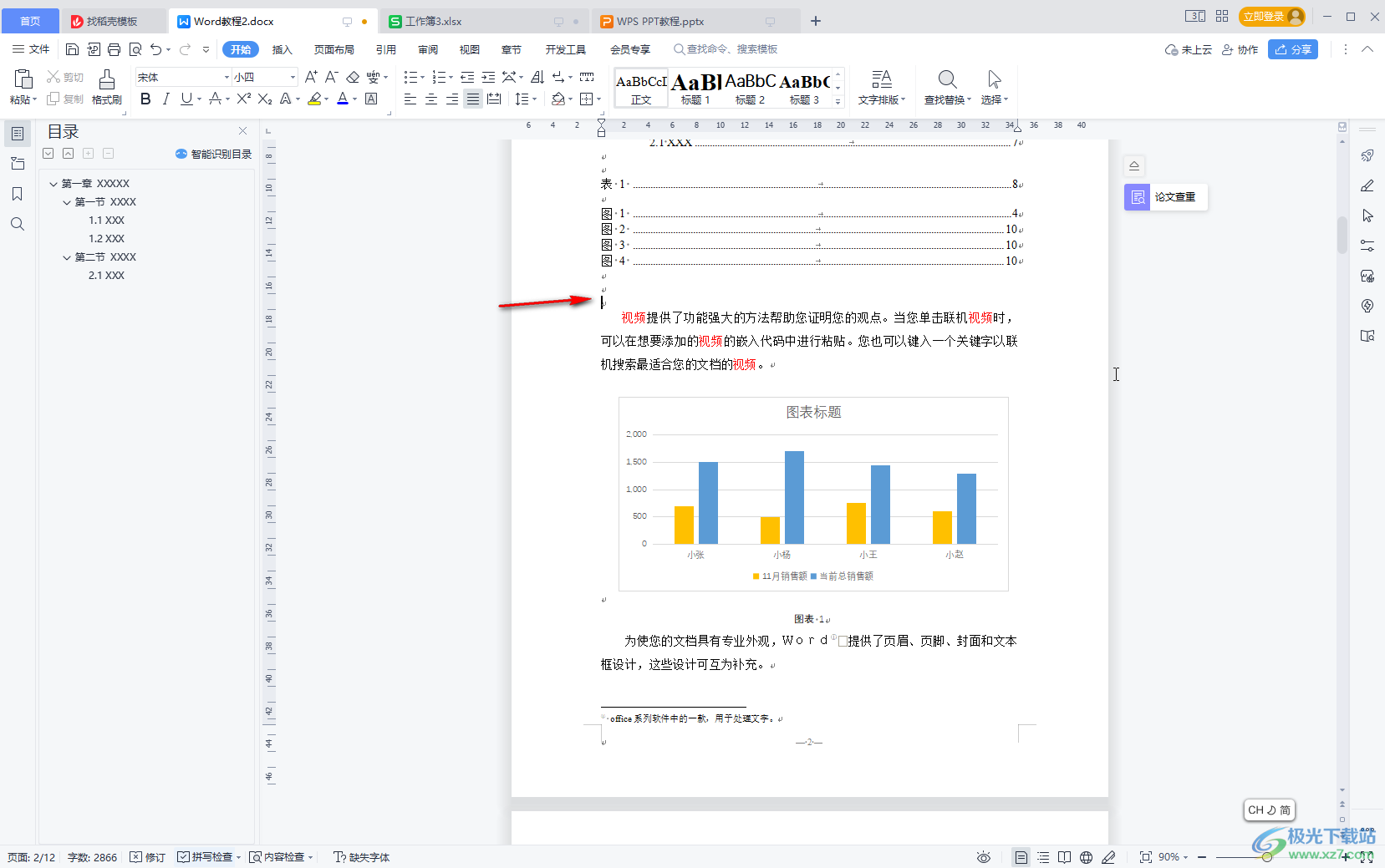
Task: Click the Save icon in quick access toolbar
Action: [72, 49]
